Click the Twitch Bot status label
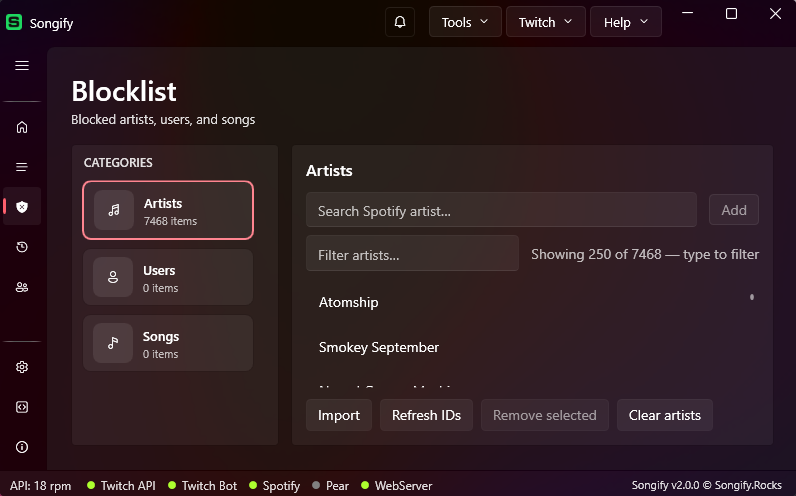Viewport: 796px width, 496px height. point(209,486)
